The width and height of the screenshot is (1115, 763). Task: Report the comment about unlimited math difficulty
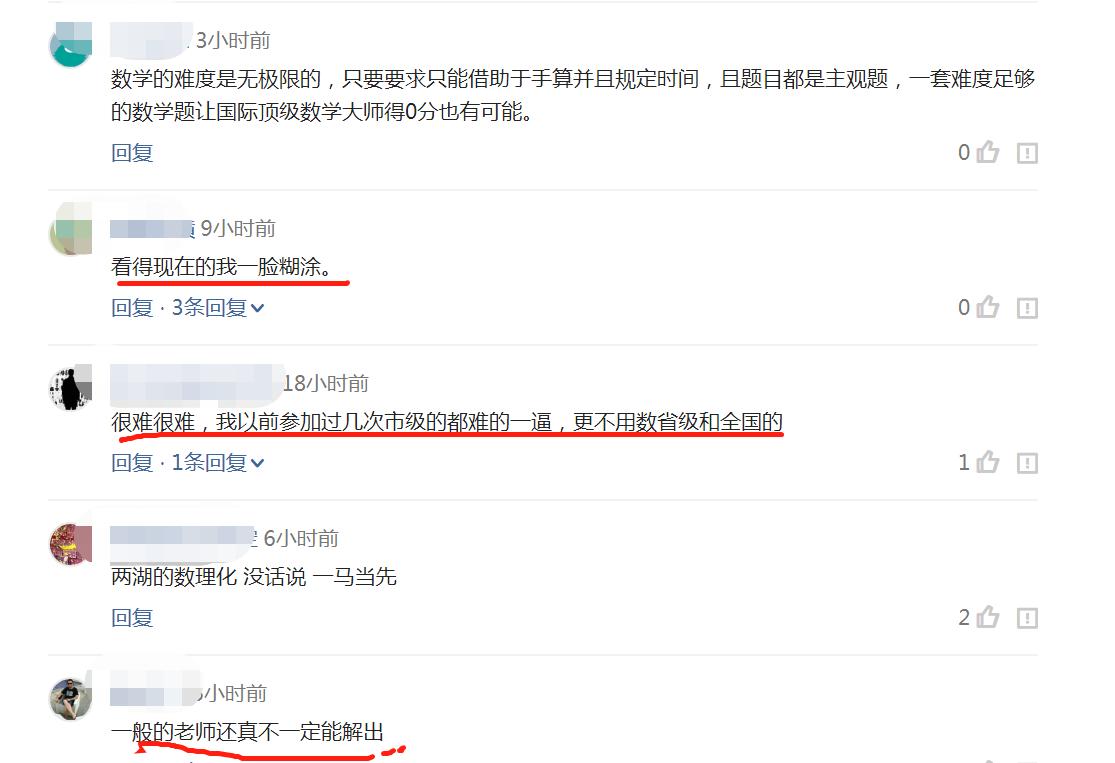[x=1027, y=153]
